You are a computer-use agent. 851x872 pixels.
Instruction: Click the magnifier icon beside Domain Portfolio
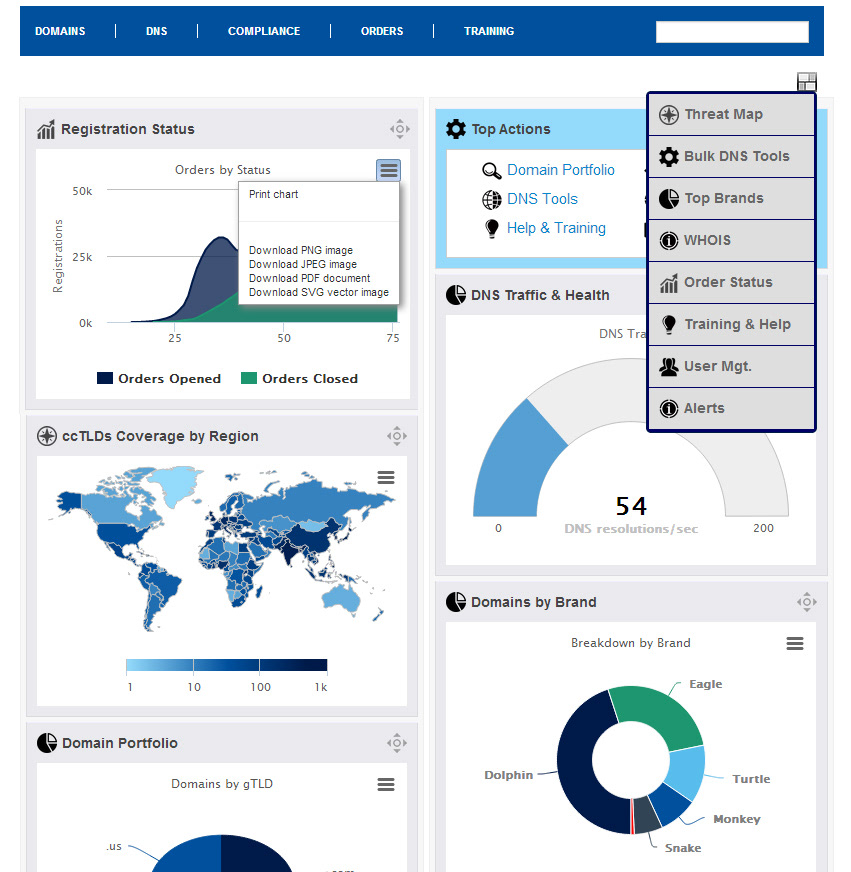point(491,170)
